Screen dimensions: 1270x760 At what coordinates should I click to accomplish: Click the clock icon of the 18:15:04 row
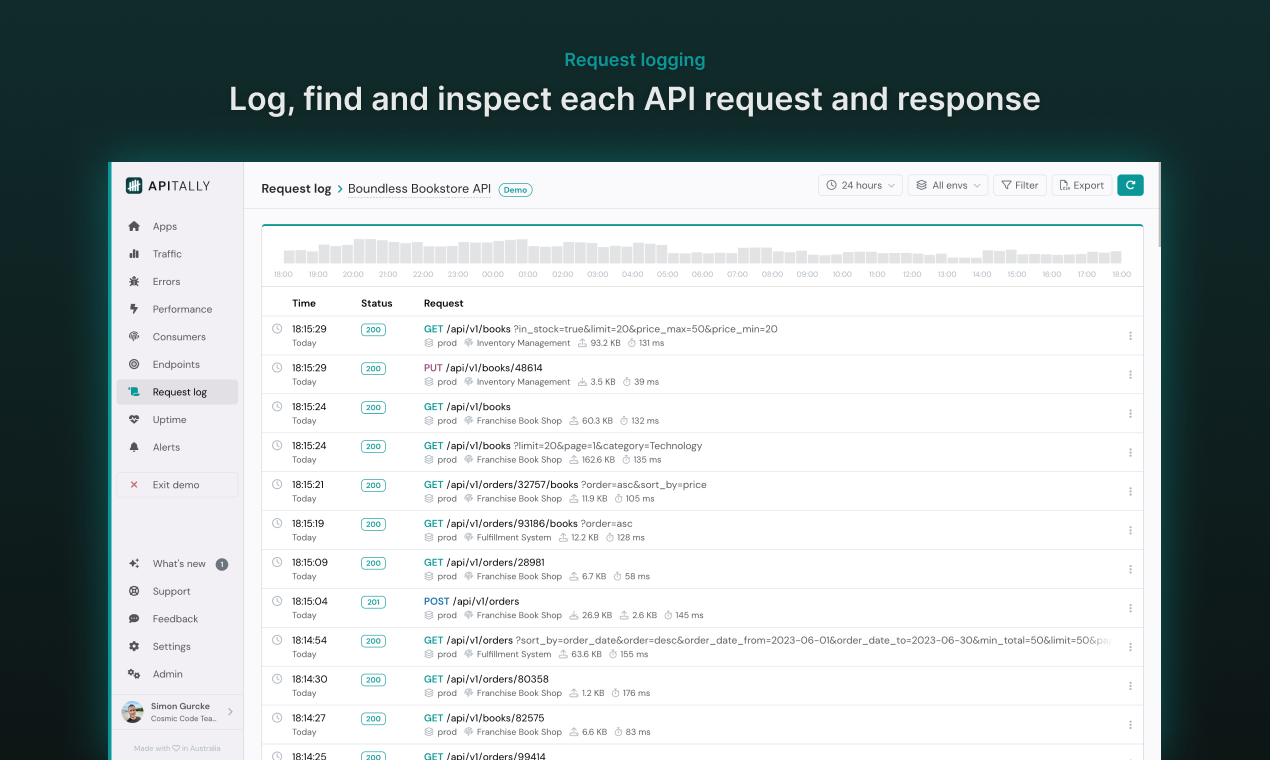point(277,601)
